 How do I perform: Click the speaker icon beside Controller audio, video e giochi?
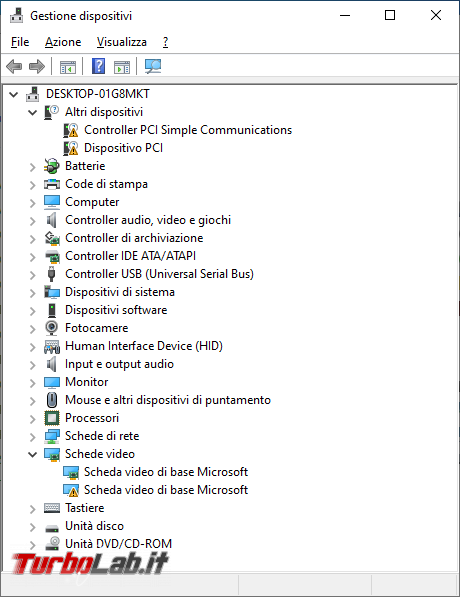point(51,220)
